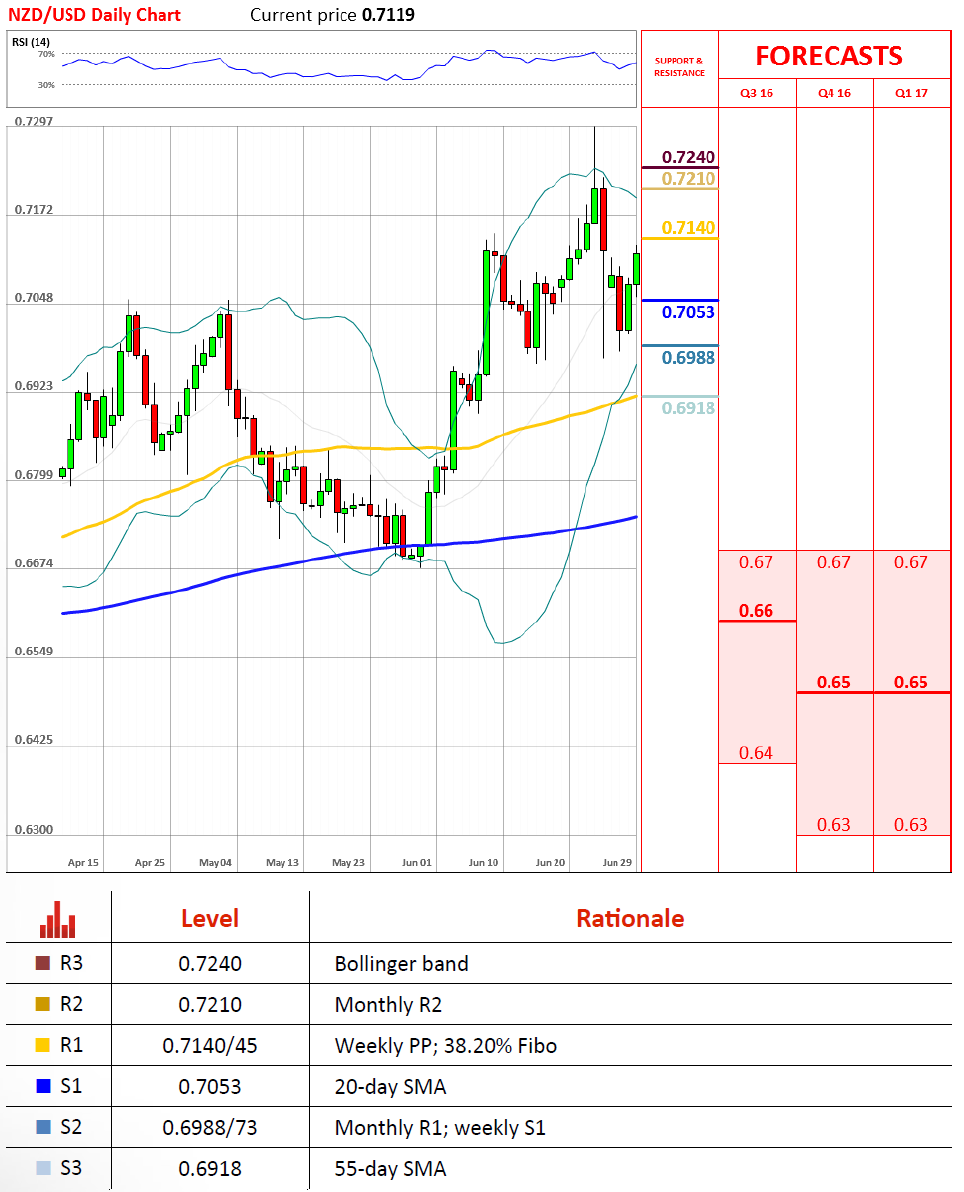Click the 0.7297 price axis label
The height and width of the screenshot is (1192, 964).
(34, 122)
